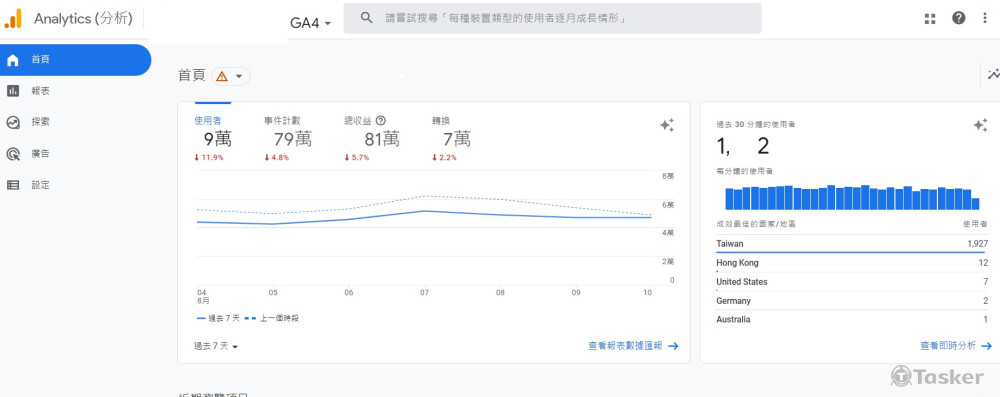Click the help icon next to 總收益
Screen dimensions: 1000x397
coord(381,120)
